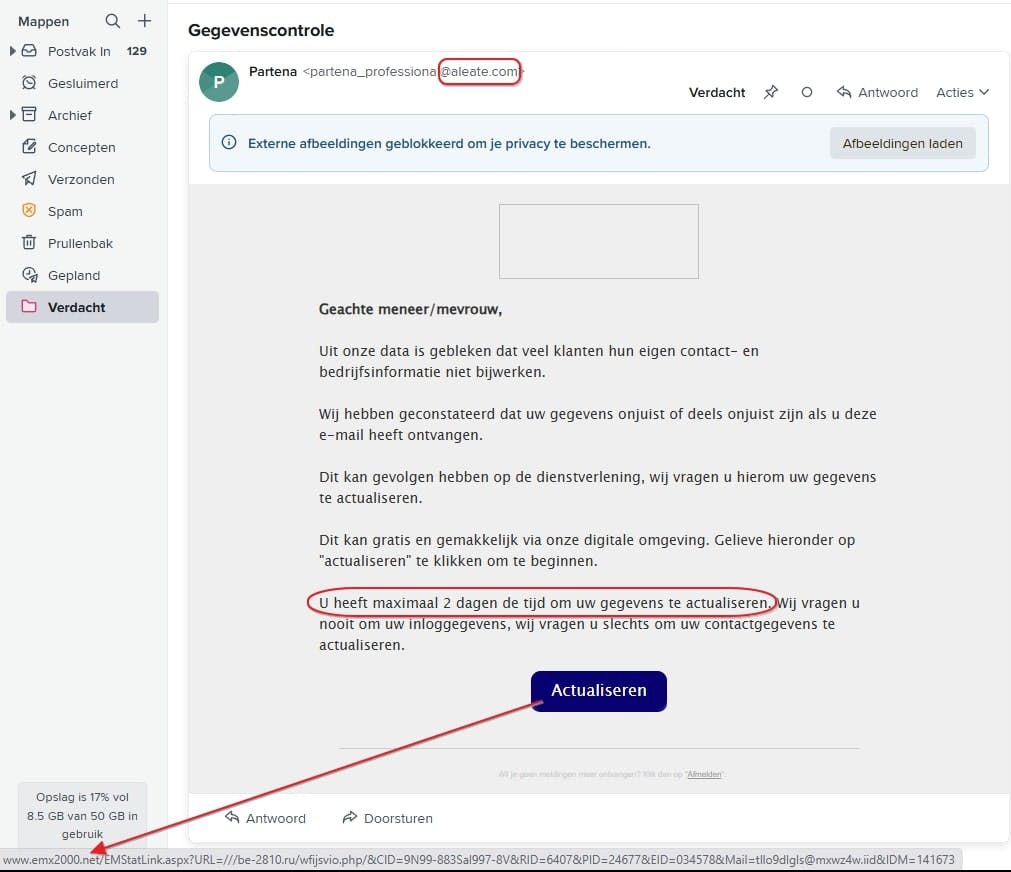
Task: Check the storage usage indicator
Action: point(81,814)
